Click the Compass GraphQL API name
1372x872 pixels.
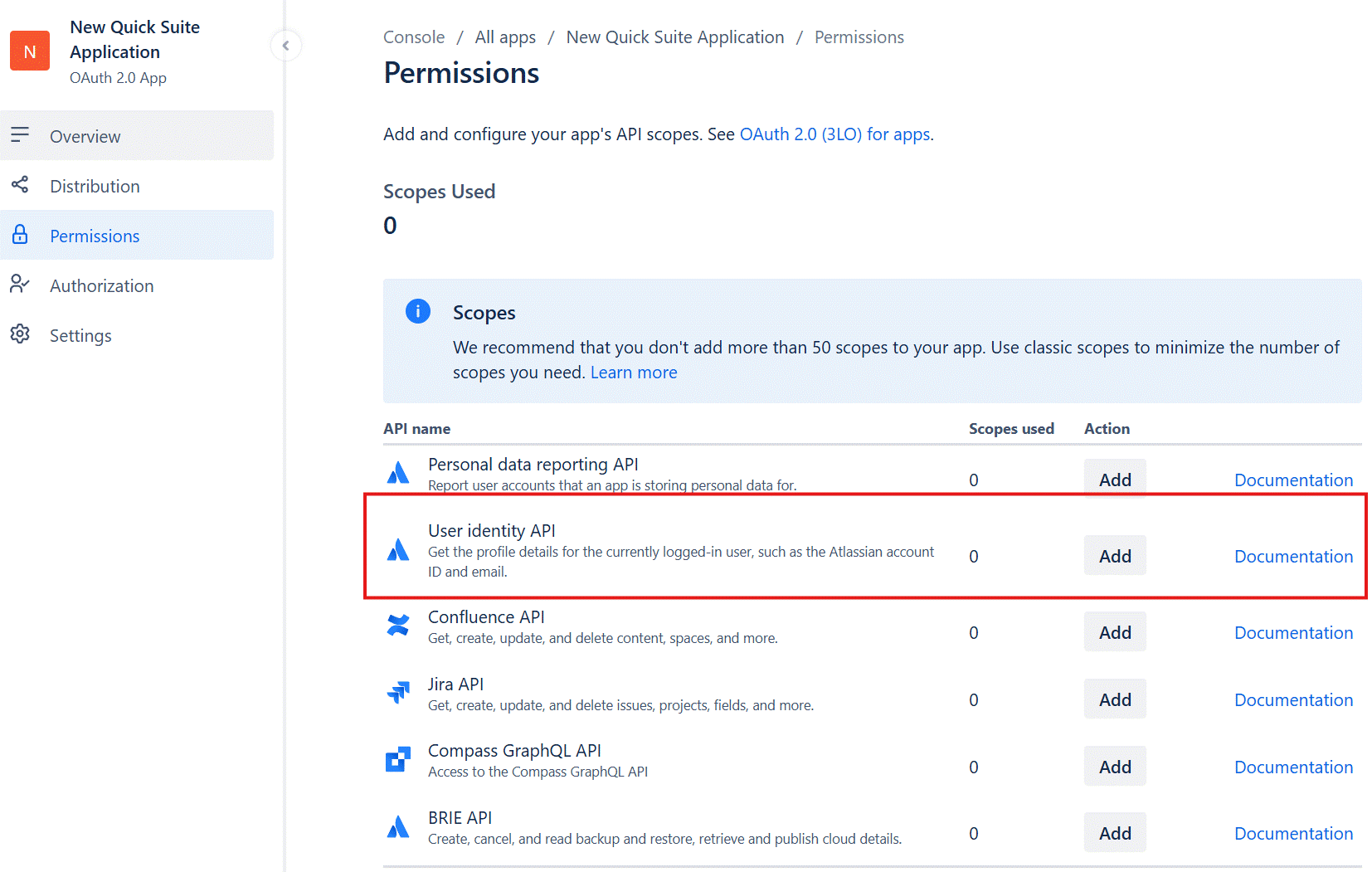click(514, 751)
